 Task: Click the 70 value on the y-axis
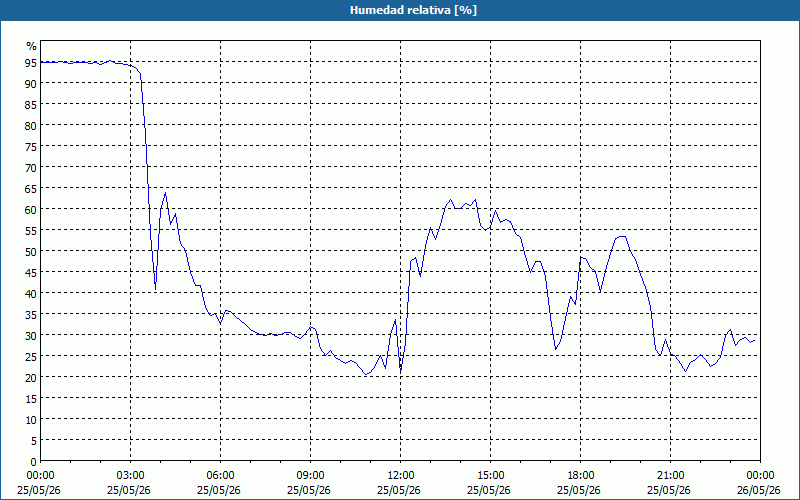click(31, 167)
